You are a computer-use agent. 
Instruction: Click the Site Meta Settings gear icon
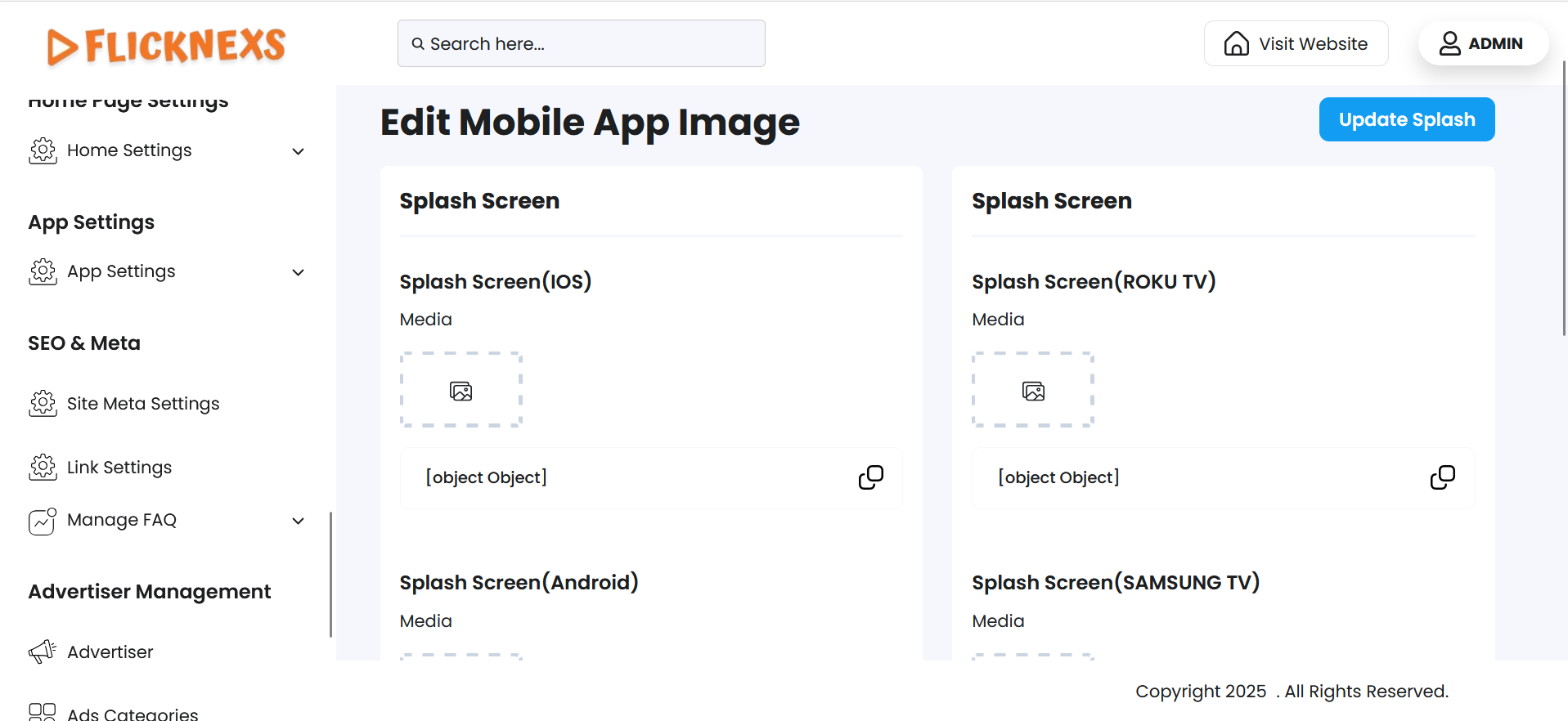pyautogui.click(x=43, y=403)
